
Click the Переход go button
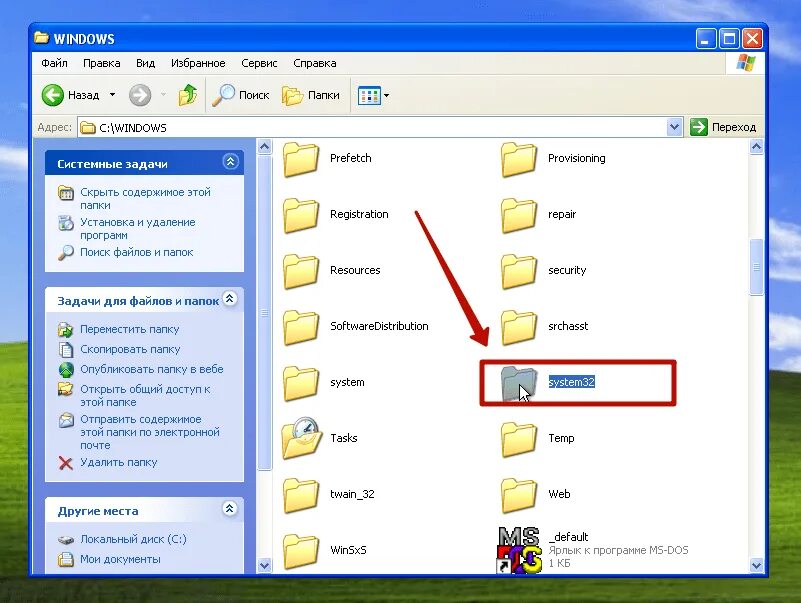[x=723, y=127]
